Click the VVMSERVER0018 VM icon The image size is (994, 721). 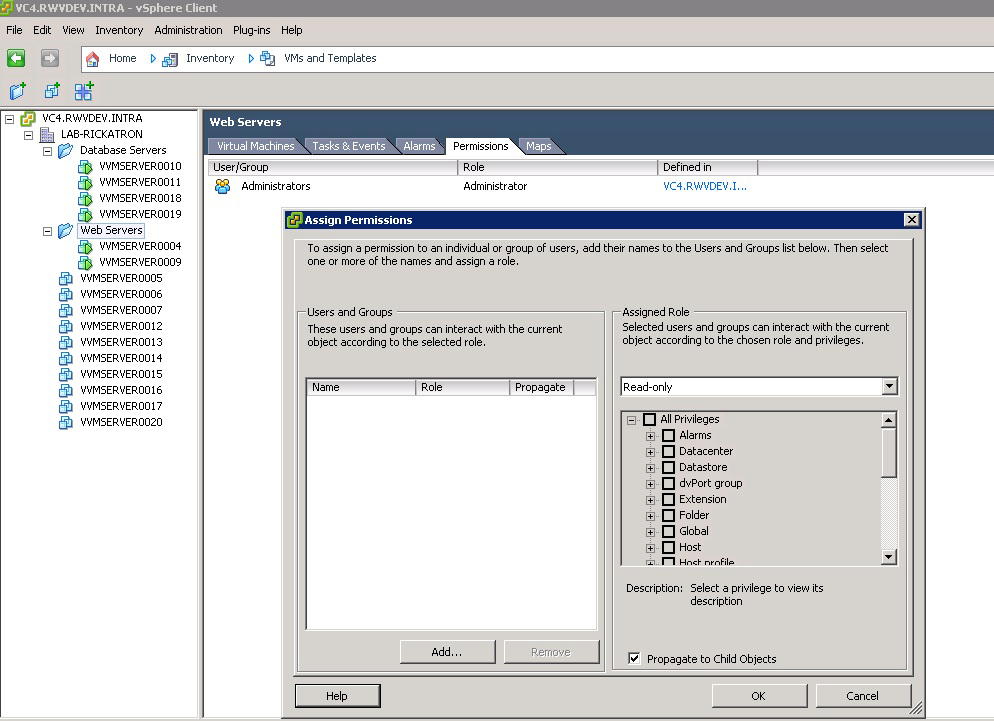point(85,198)
